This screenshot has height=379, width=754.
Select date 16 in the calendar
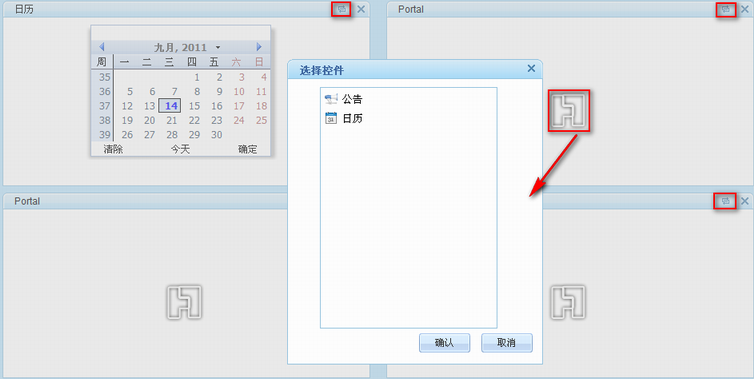click(x=217, y=106)
